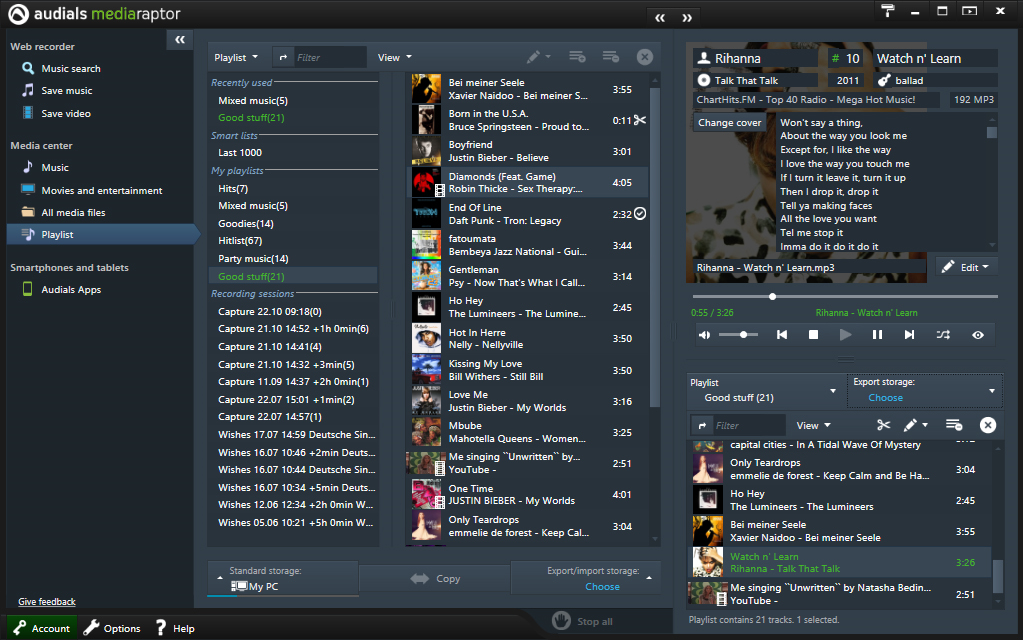Open the Playlist dropdown above the playlist list

(x=236, y=58)
